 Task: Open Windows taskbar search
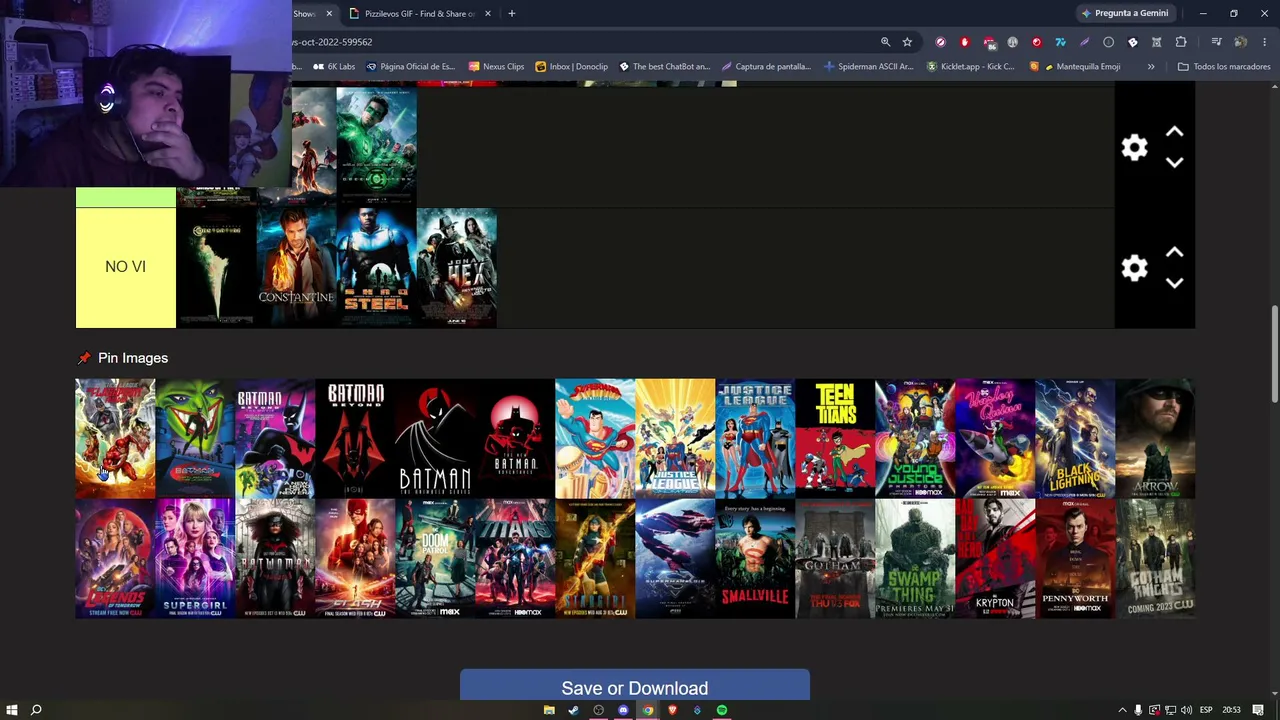click(x=36, y=710)
